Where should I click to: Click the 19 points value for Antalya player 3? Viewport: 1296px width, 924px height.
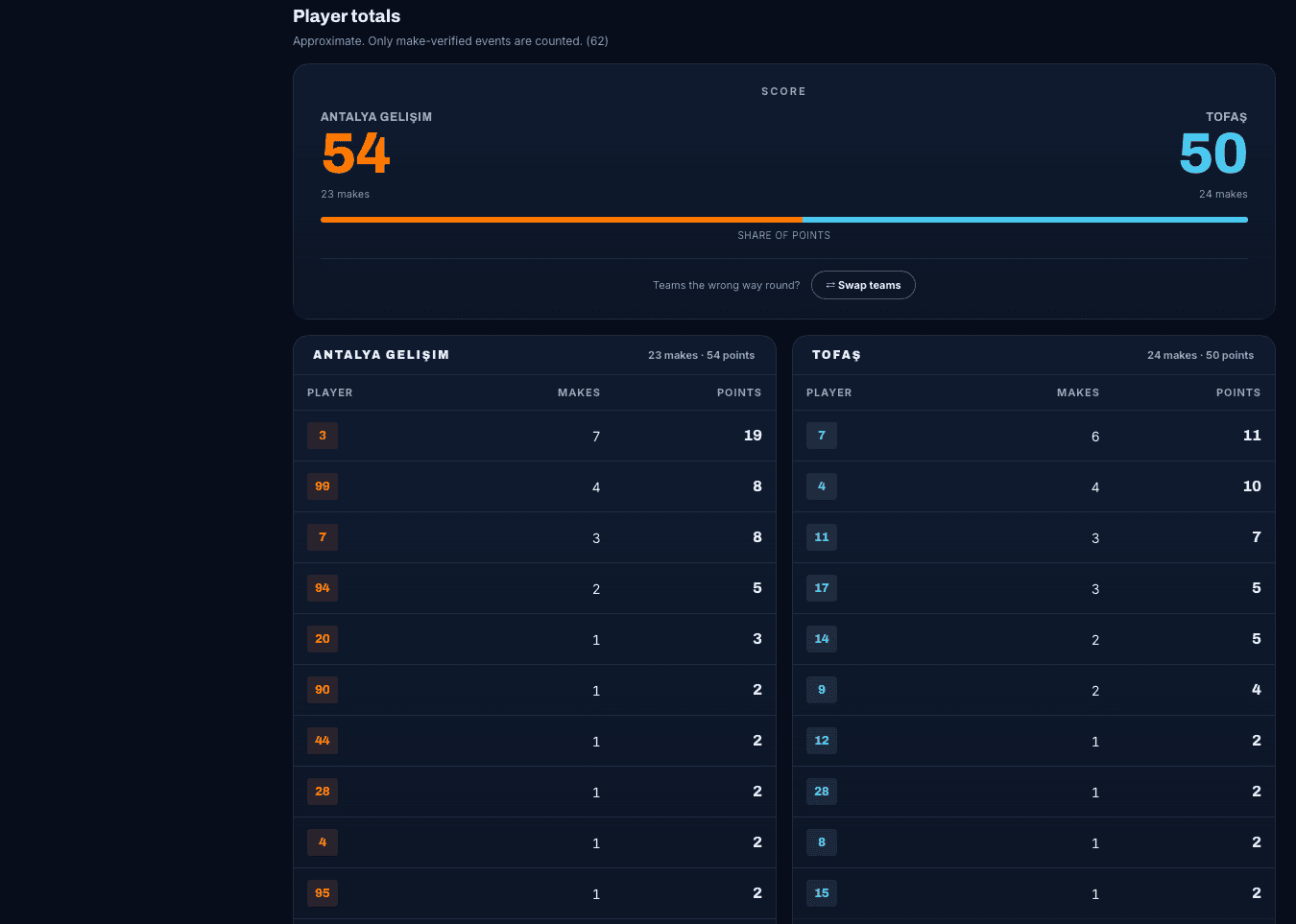point(753,436)
